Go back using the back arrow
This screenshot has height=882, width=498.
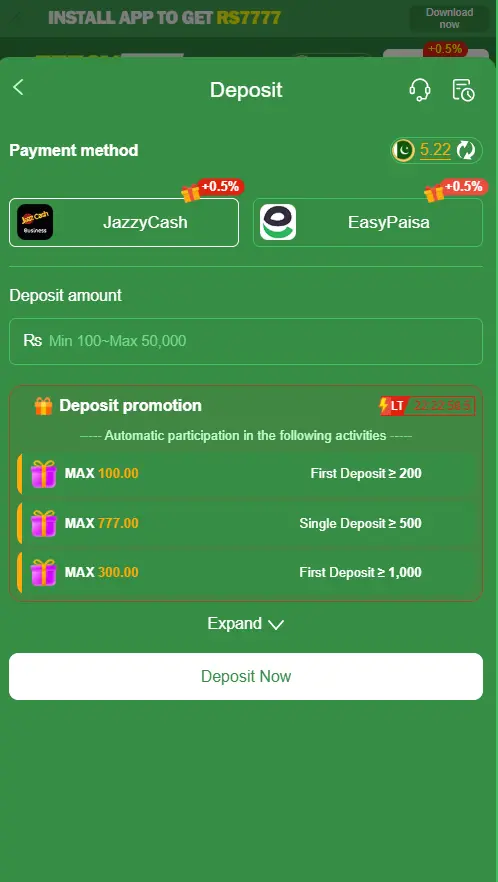[19, 88]
